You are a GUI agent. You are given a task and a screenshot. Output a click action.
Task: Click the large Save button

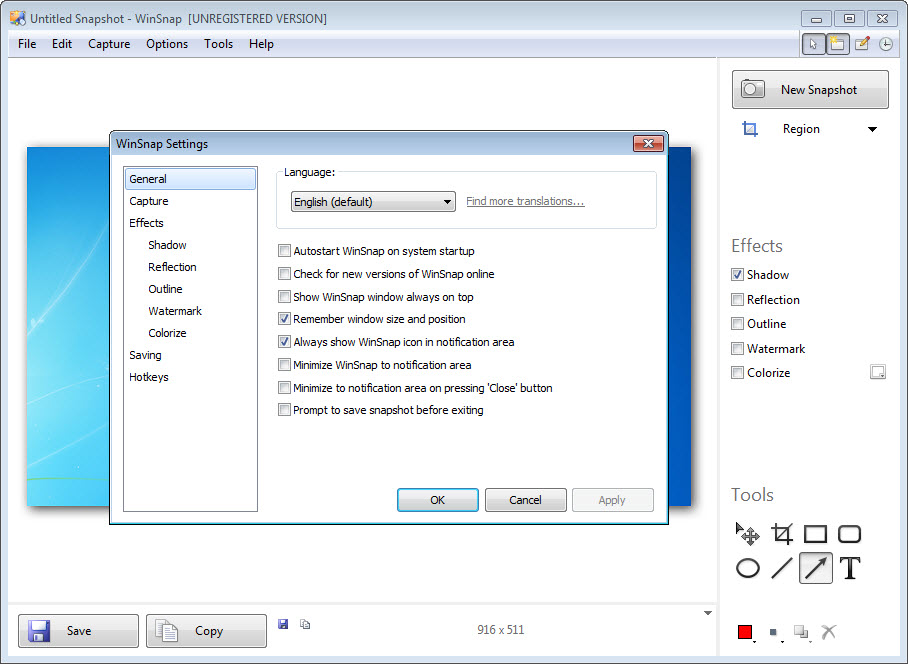click(78, 630)
